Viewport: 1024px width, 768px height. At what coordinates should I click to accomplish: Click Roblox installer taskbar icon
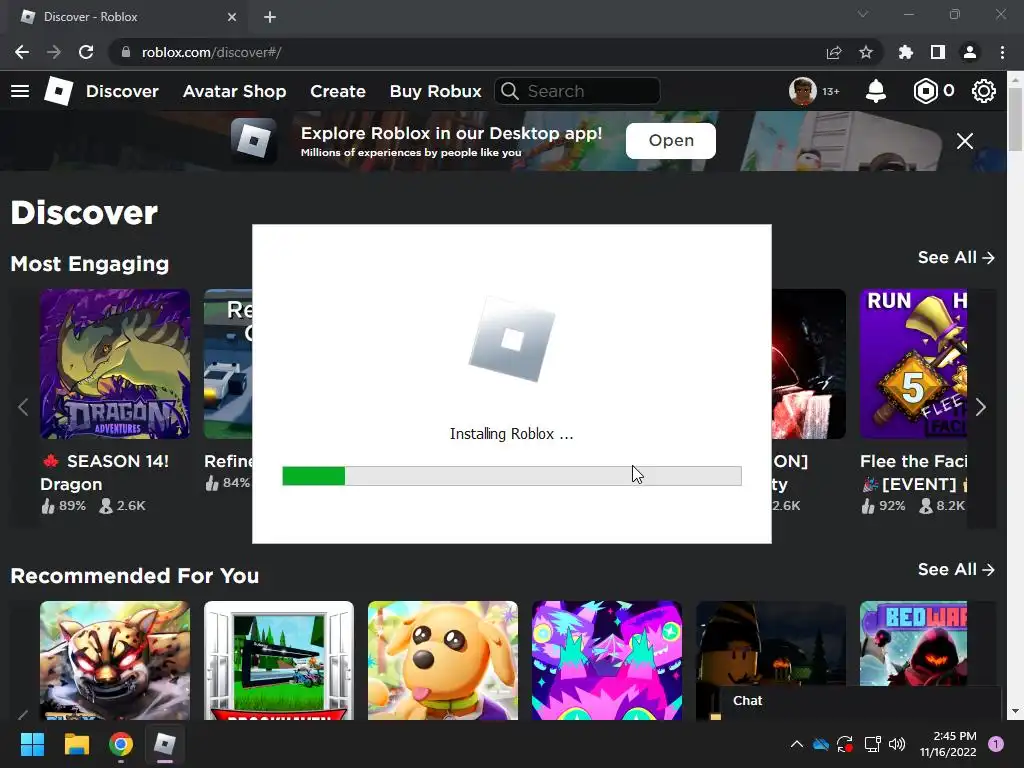(165, 744)
